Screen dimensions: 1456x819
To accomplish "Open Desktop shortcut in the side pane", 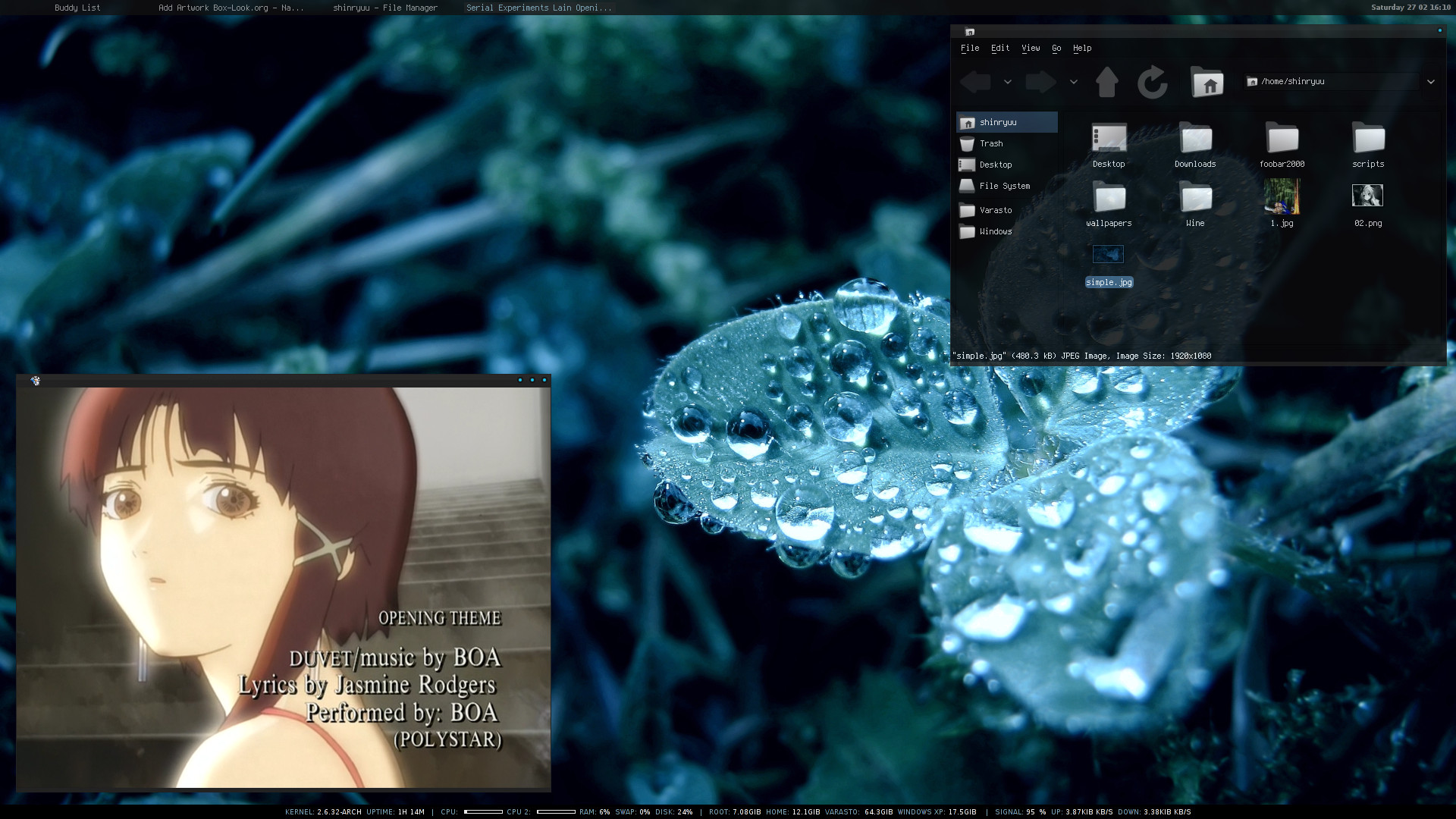I will coord(1007,165).
